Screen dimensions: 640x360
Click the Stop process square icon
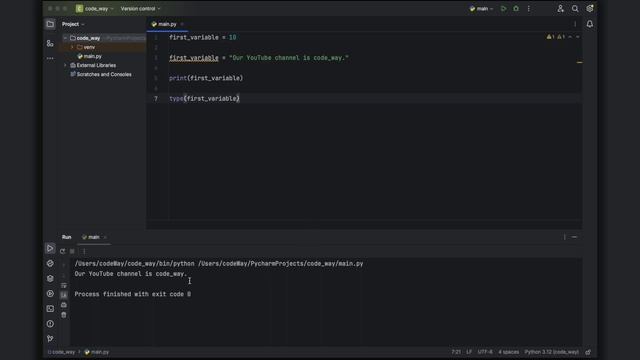[x=72, y=251]
